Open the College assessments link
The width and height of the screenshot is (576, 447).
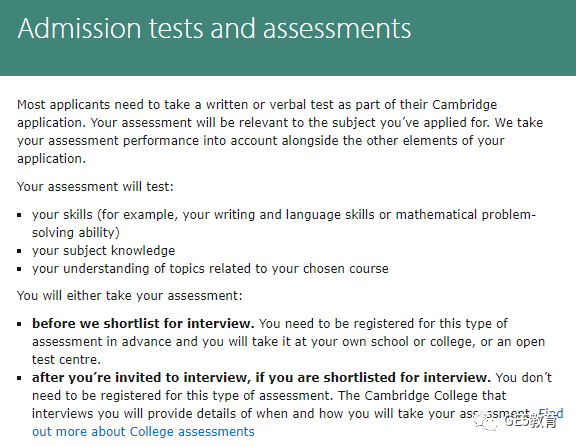tap(143, 431)
